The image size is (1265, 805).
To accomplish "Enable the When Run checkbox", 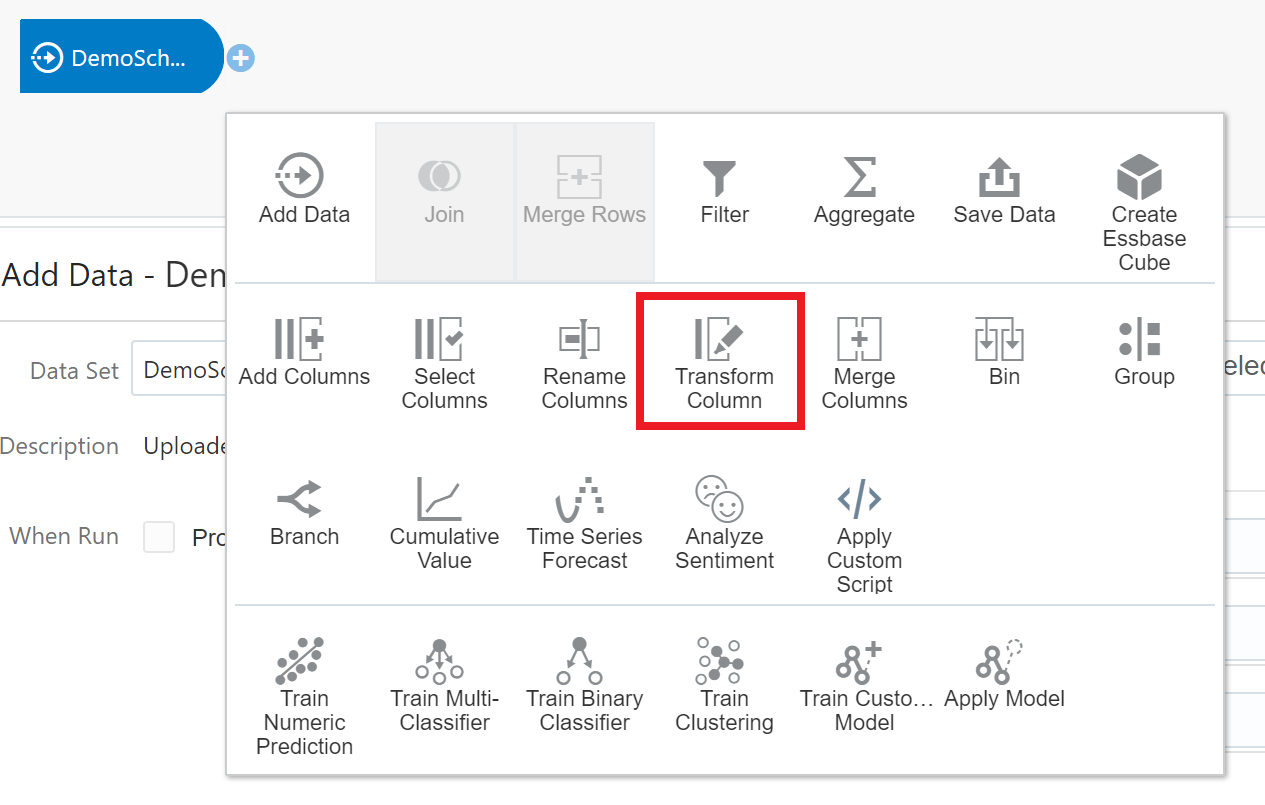I will click(x=158, y=537).
